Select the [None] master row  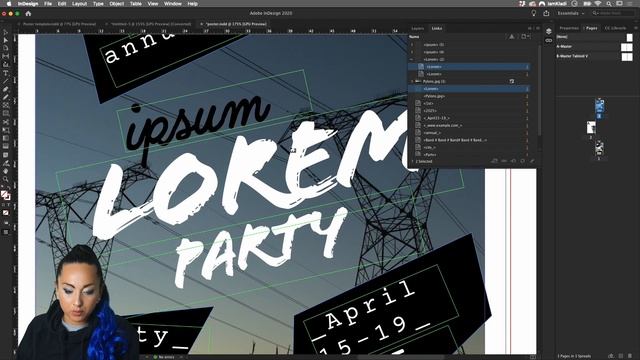pyautogui.click(x=594, y=37)
